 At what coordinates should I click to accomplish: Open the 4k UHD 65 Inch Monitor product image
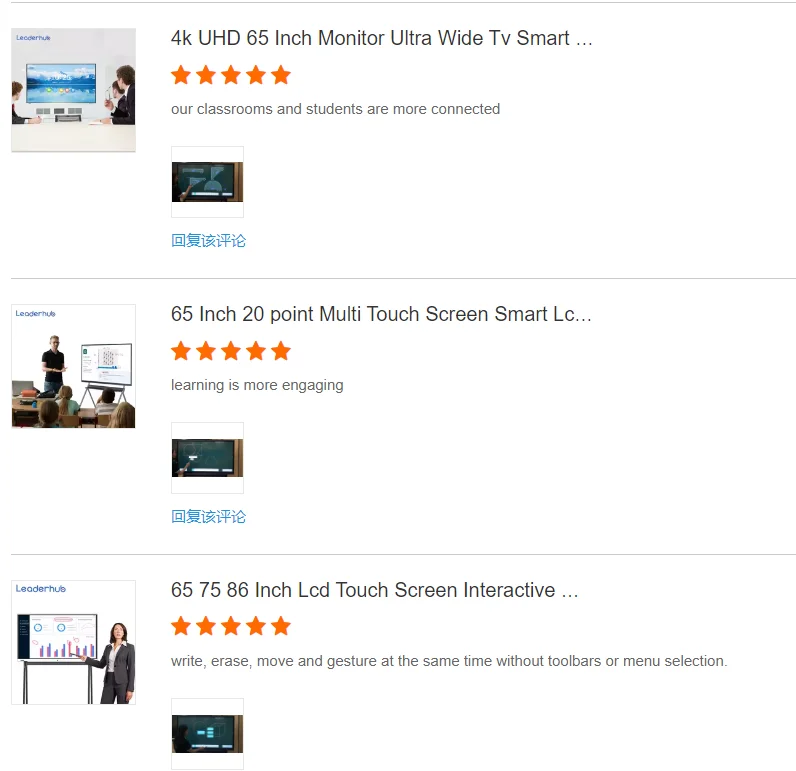pyautogui.click(x=74, y=90)
